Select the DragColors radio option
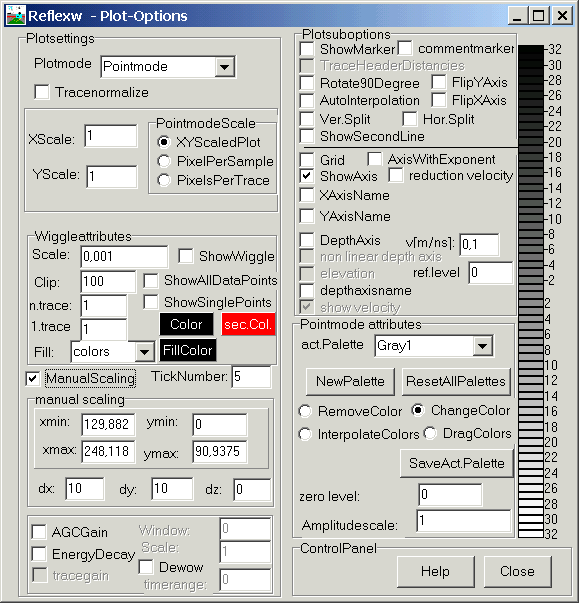The height and width of the screenshot is (603, 579). click(x=430, y=433)
